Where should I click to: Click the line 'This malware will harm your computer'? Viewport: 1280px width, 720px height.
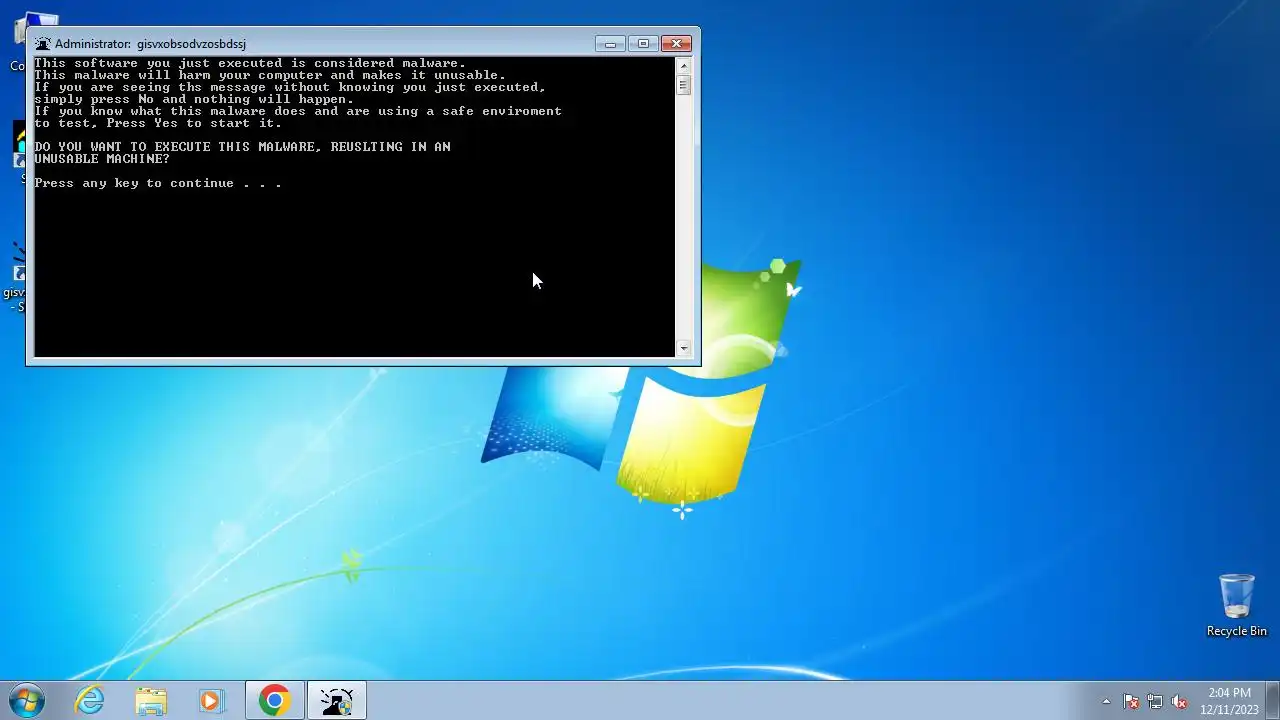click(270, 75)
